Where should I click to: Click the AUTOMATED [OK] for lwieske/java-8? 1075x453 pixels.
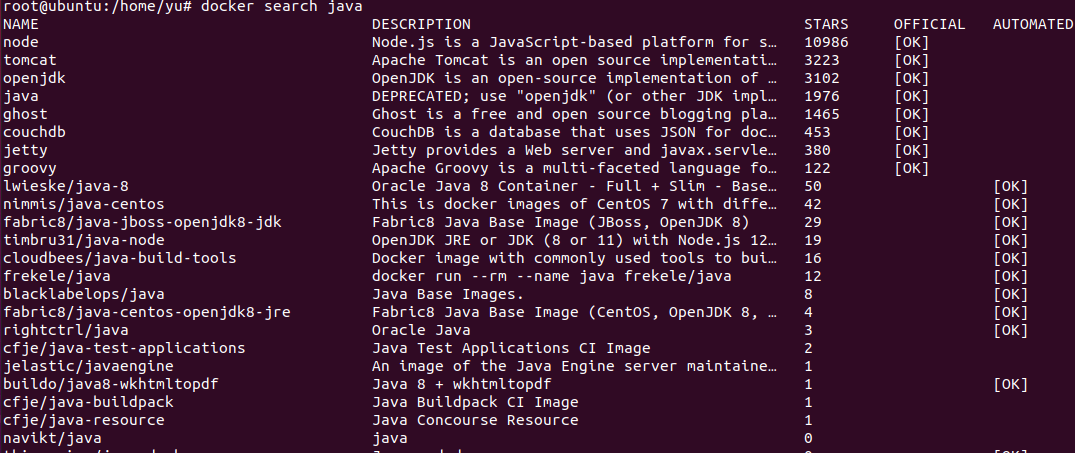point(1011,186)
